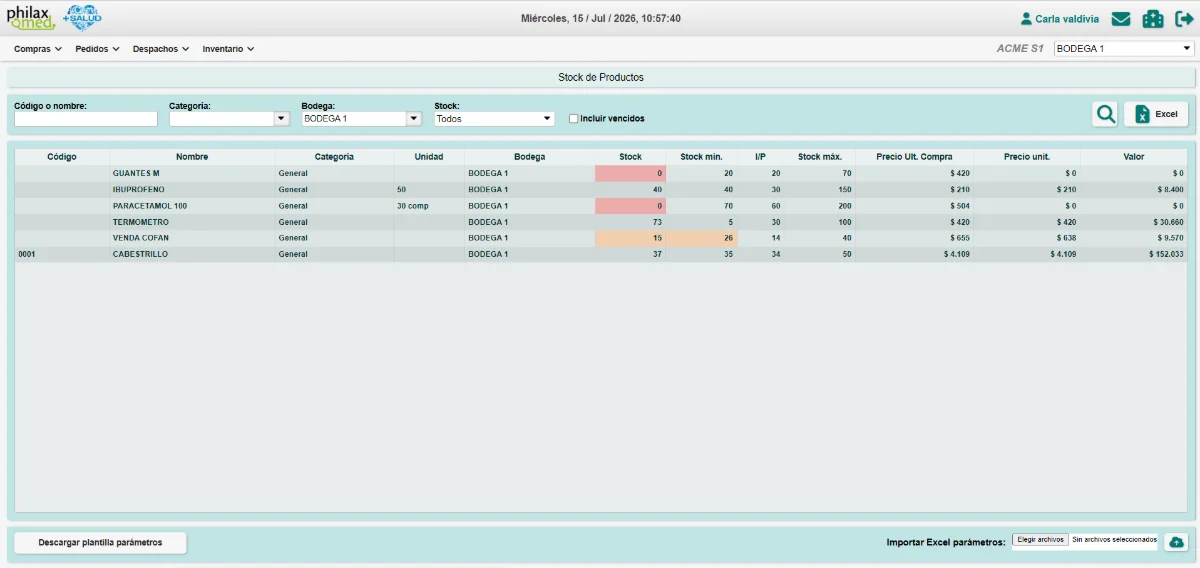Click the hospital building icon
Viewport: 1200px width, 568px height.
click(1153, 19)
